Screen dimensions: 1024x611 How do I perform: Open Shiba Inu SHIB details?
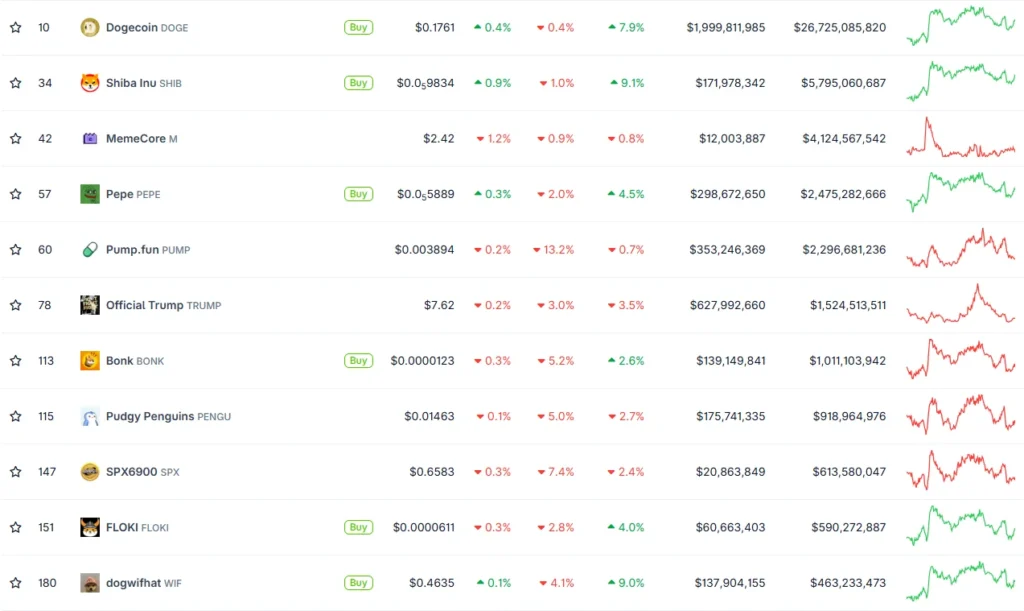click(x=144, y=83)
